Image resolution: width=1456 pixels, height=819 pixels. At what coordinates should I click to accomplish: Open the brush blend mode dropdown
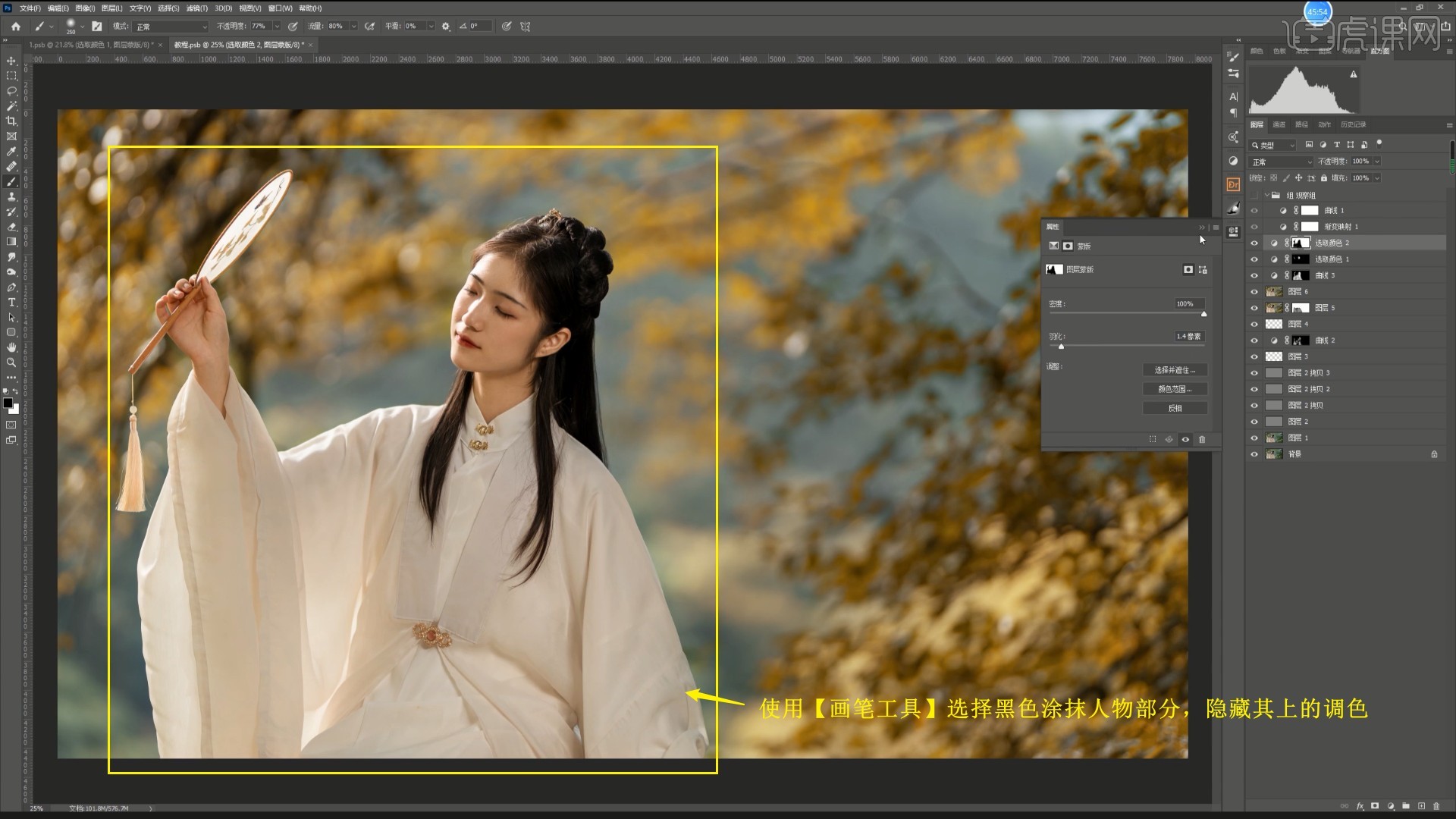click(171, 26)
